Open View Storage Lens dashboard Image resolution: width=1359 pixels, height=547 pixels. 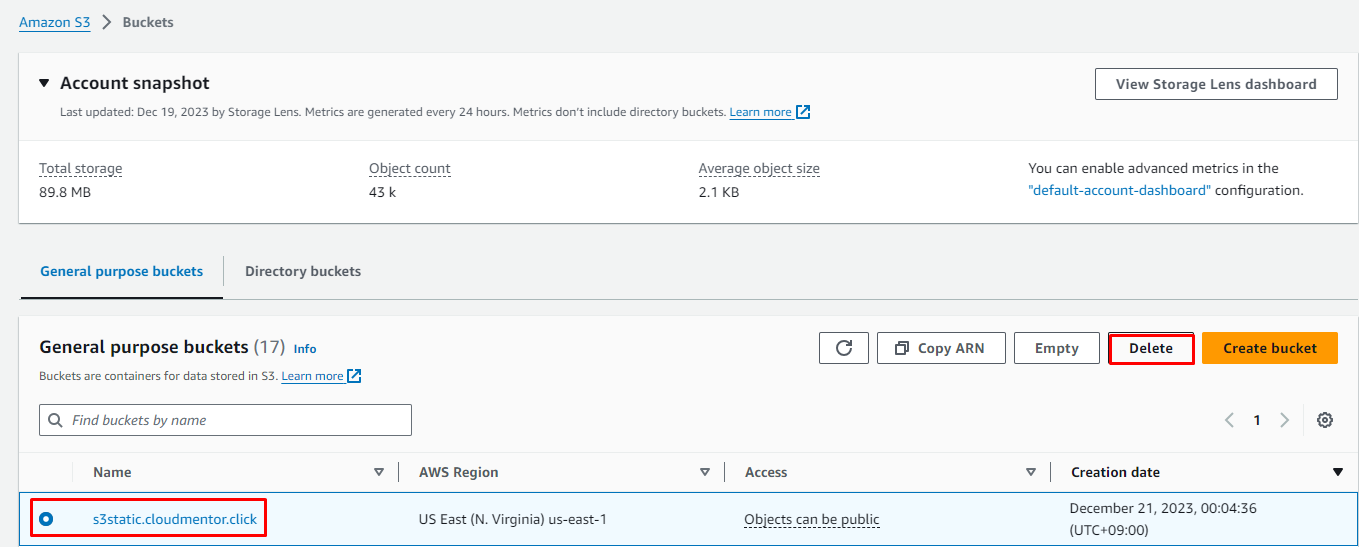1216,84
